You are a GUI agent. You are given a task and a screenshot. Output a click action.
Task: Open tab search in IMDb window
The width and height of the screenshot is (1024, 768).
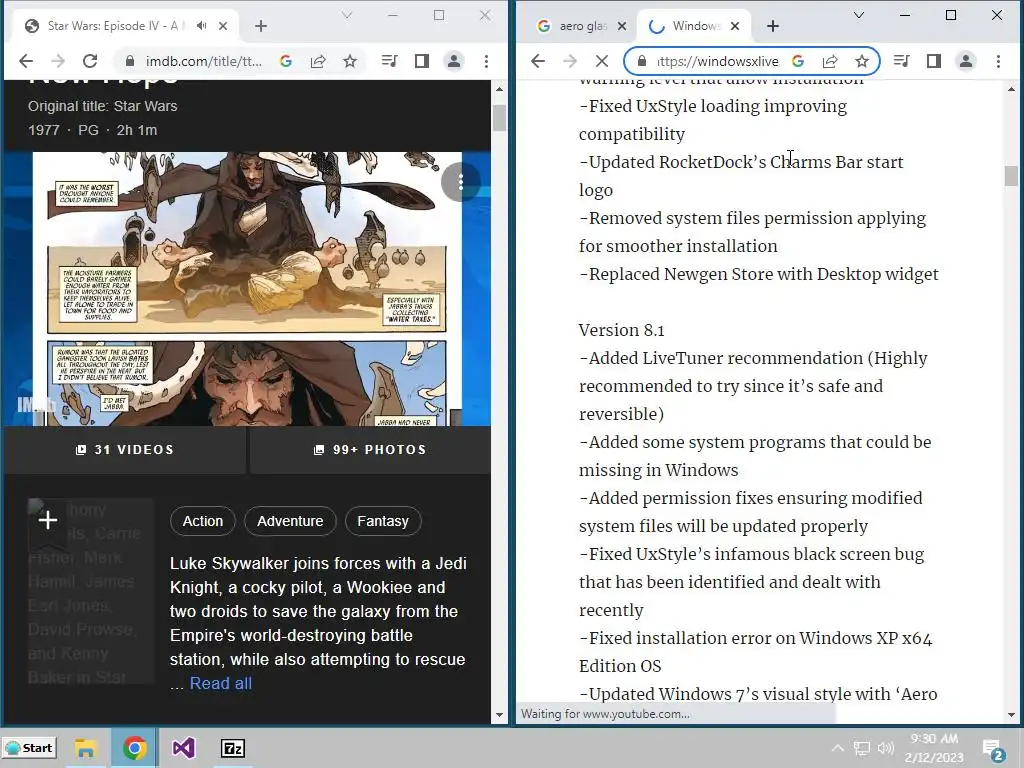click(347, 15)
